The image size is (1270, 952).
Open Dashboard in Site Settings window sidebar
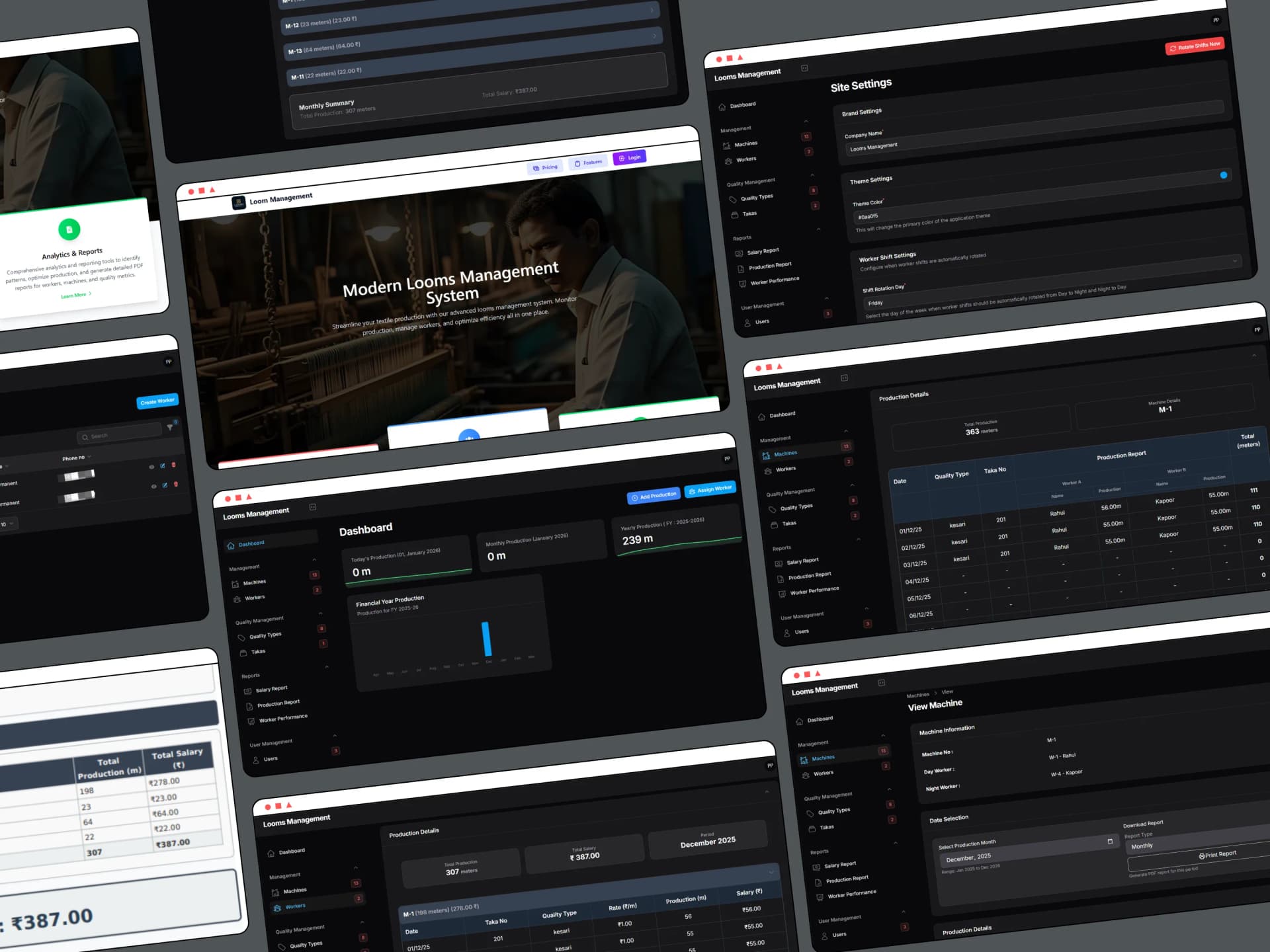pyautogui.click(x=743, y=105)
